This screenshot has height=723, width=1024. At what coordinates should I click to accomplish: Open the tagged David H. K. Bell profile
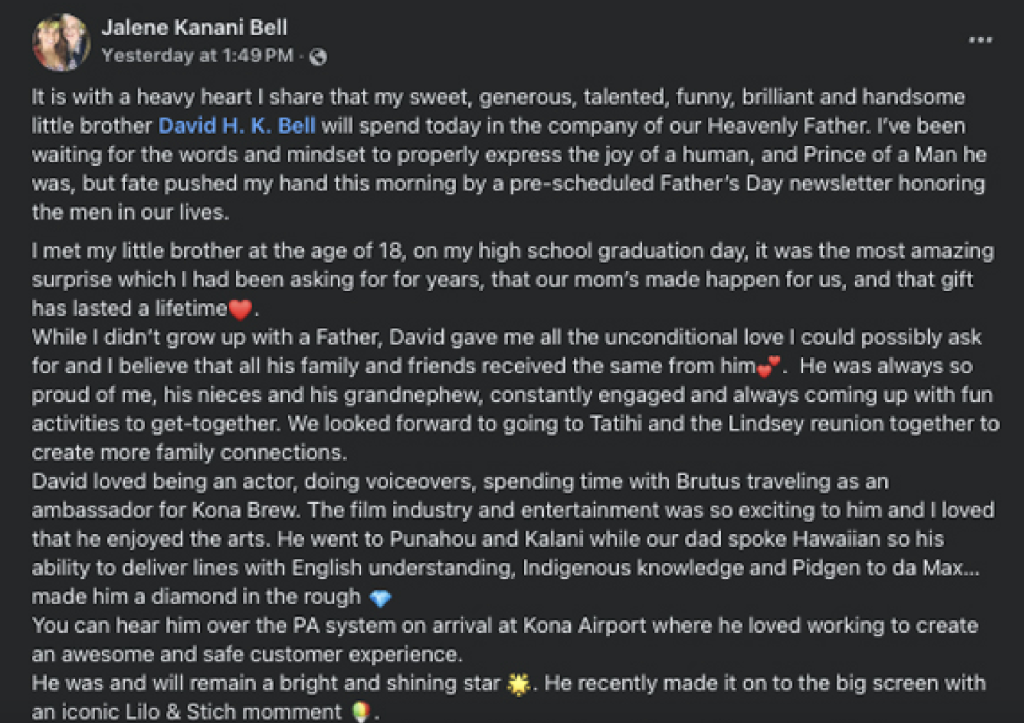[x=237, y=125]
